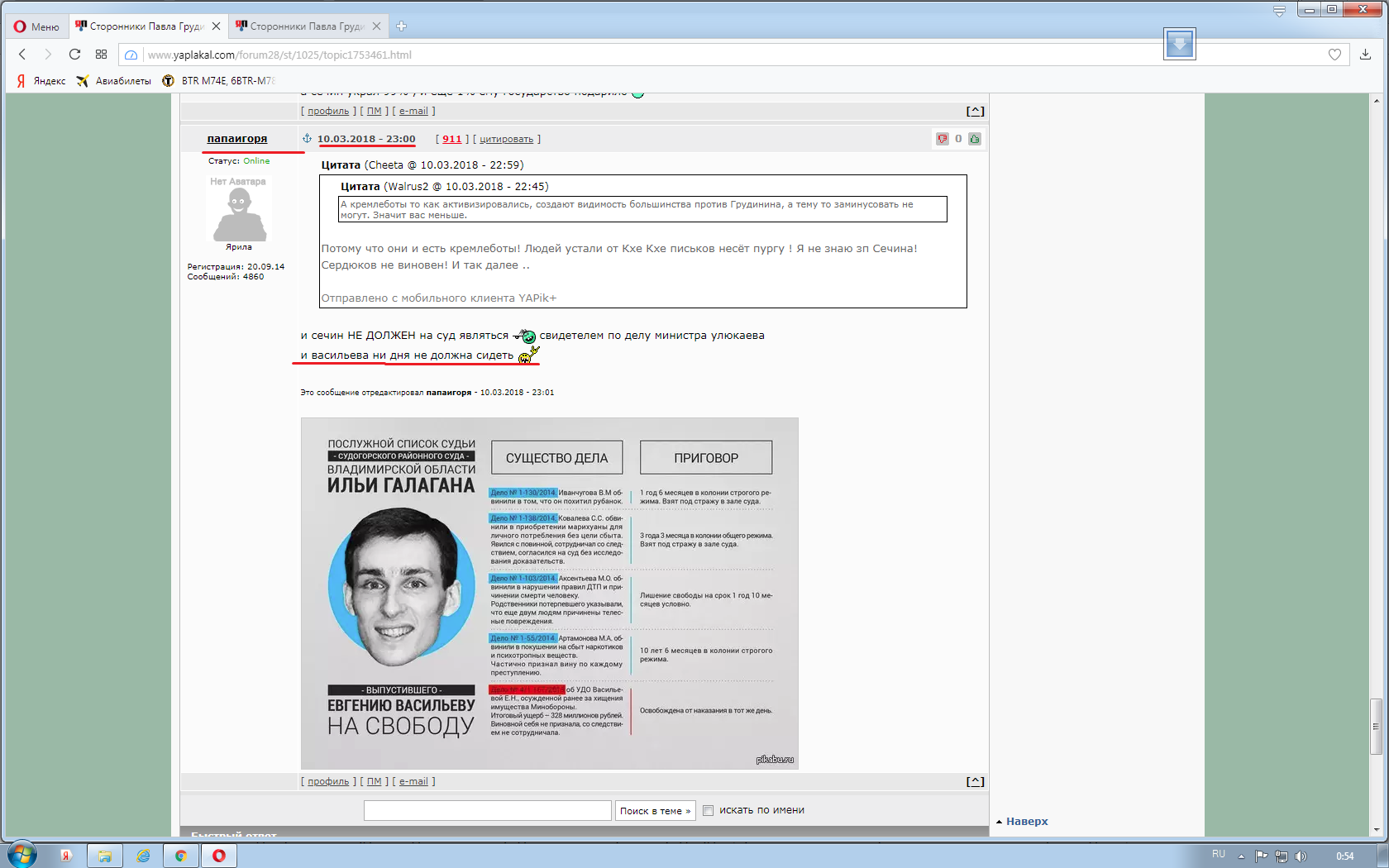
Task: Open network tray icon
Action: (x=1282, y=856)
